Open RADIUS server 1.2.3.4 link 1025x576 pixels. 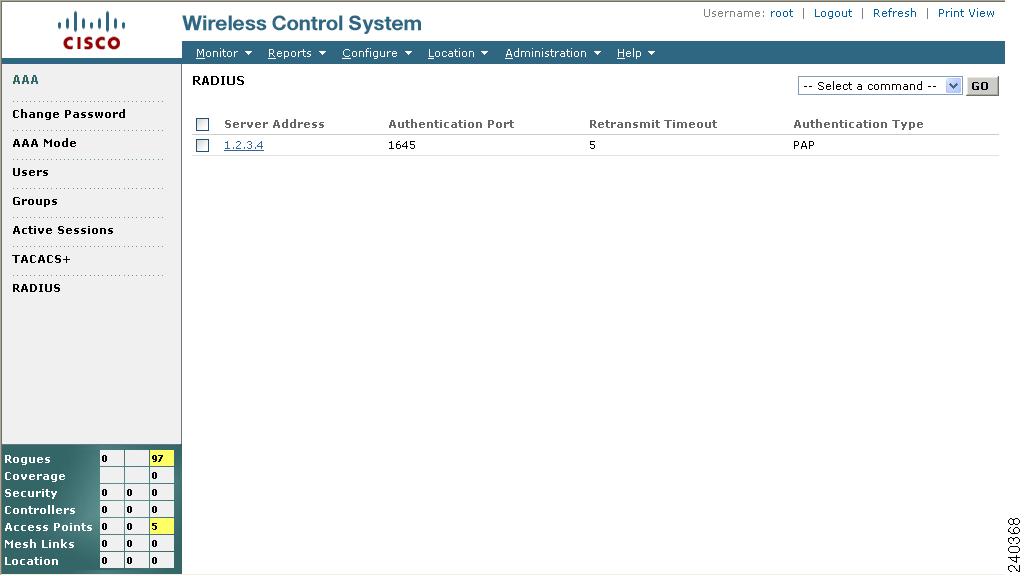tap(244, 145)
